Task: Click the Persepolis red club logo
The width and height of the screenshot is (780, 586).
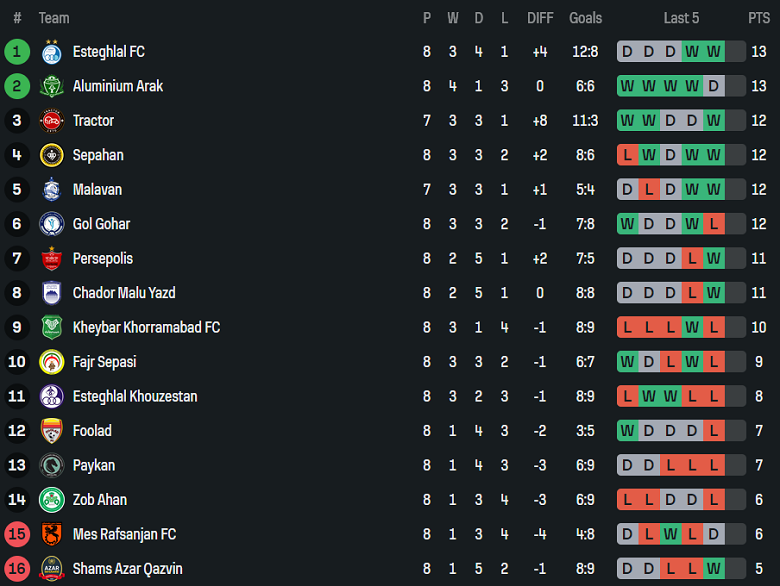Action: click(51, 259)
